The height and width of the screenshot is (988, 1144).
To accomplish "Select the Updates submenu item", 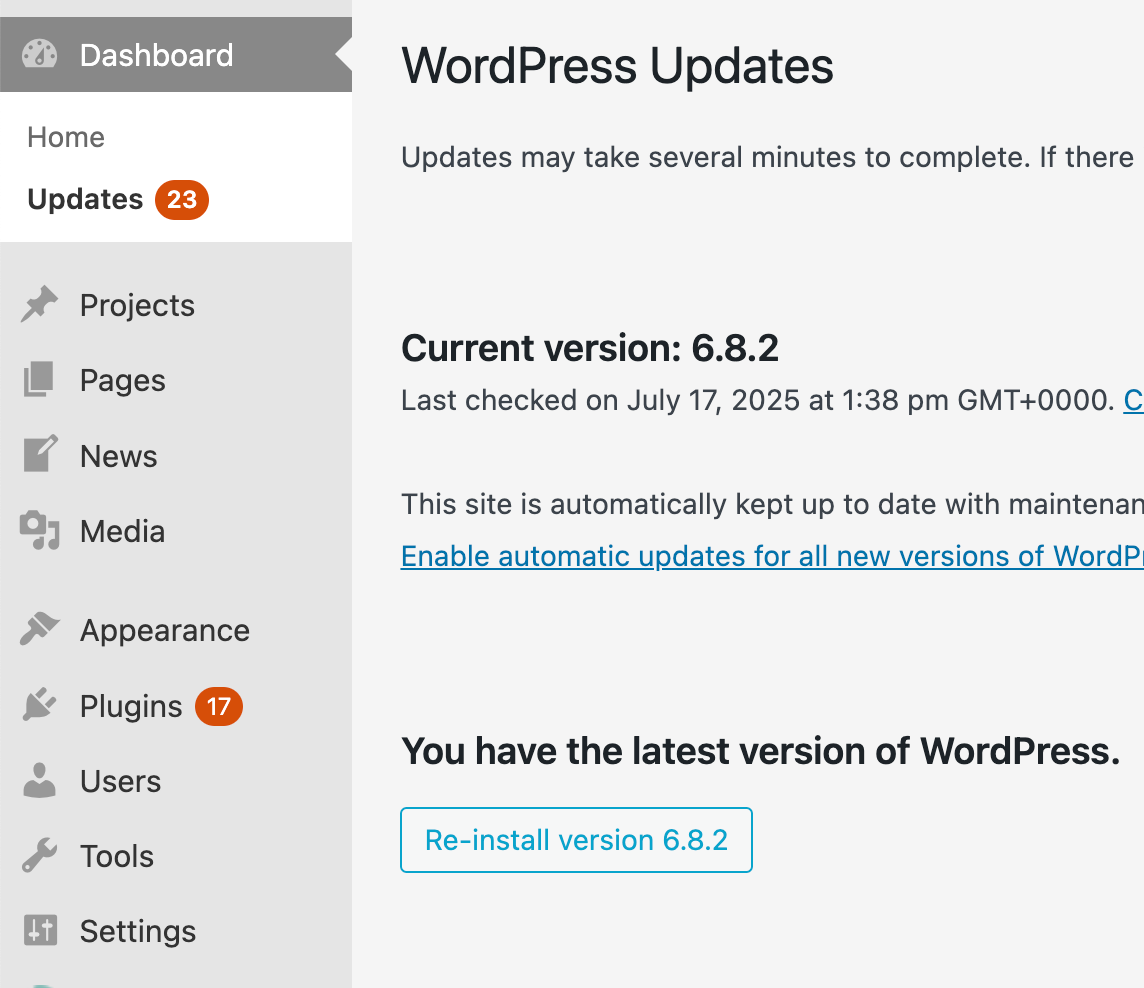I will pos(85,200).
